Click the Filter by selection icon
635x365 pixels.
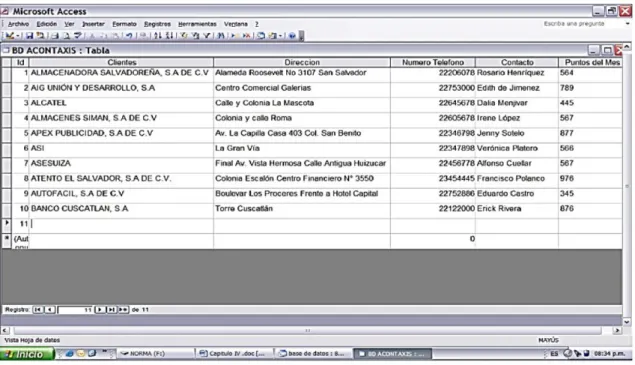pos(184,36)
